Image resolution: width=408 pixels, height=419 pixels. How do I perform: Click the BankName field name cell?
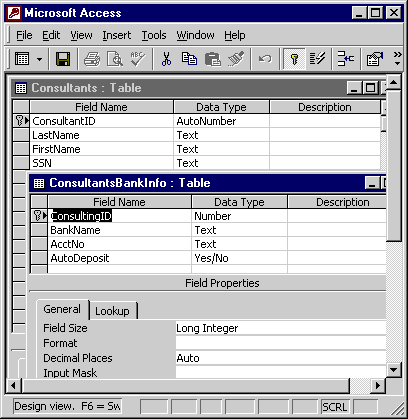point(120,230)
